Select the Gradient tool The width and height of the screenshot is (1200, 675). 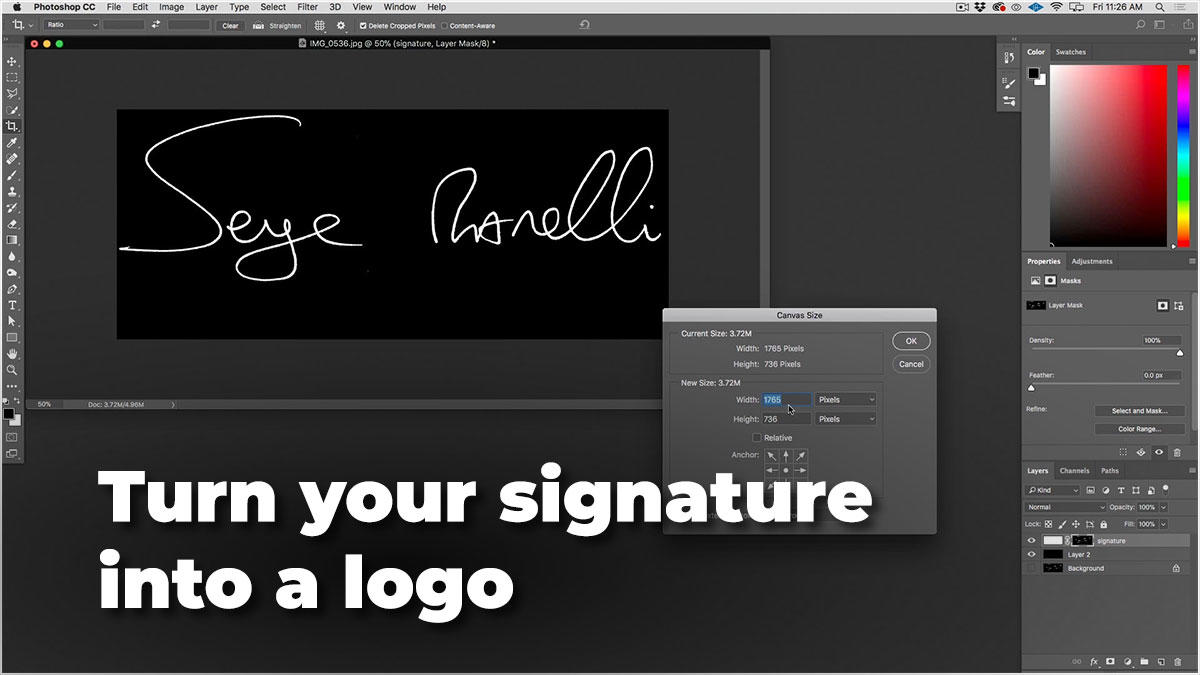12,240
